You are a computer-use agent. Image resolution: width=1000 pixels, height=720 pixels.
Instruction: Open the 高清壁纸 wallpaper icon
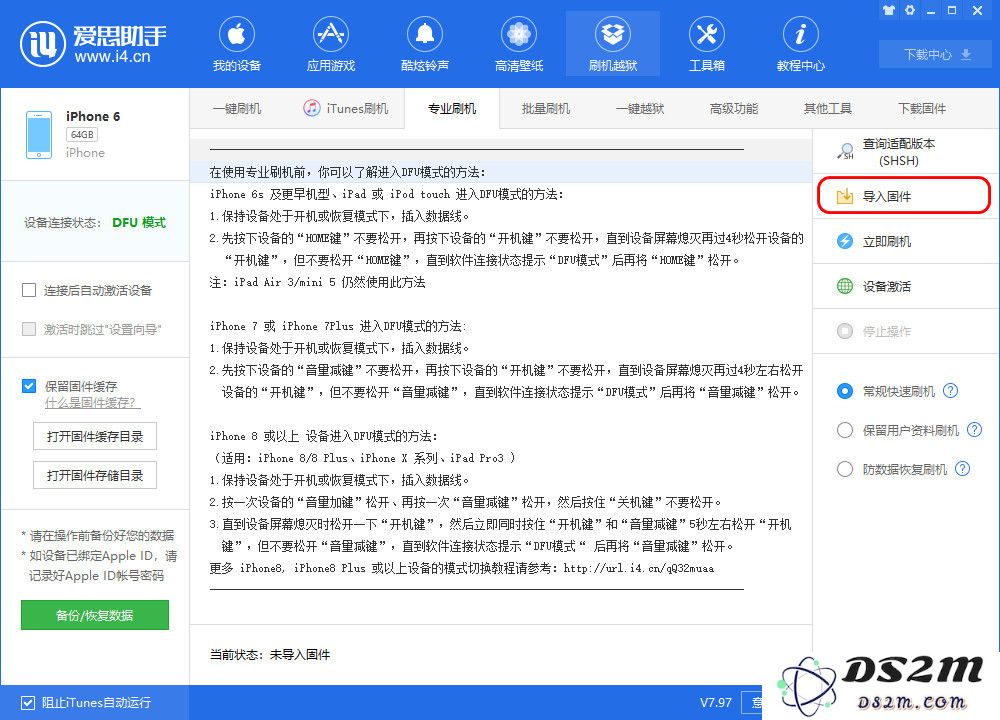pos(518,34)
